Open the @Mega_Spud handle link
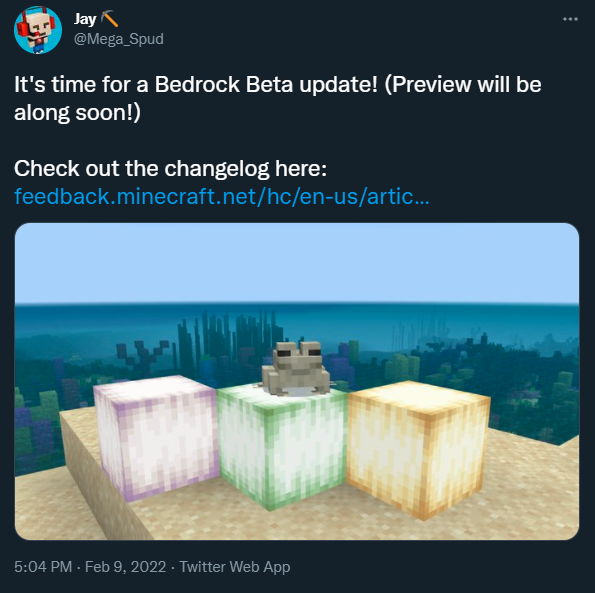The height and width of the screenshot is (593, 595). [119, 39]
